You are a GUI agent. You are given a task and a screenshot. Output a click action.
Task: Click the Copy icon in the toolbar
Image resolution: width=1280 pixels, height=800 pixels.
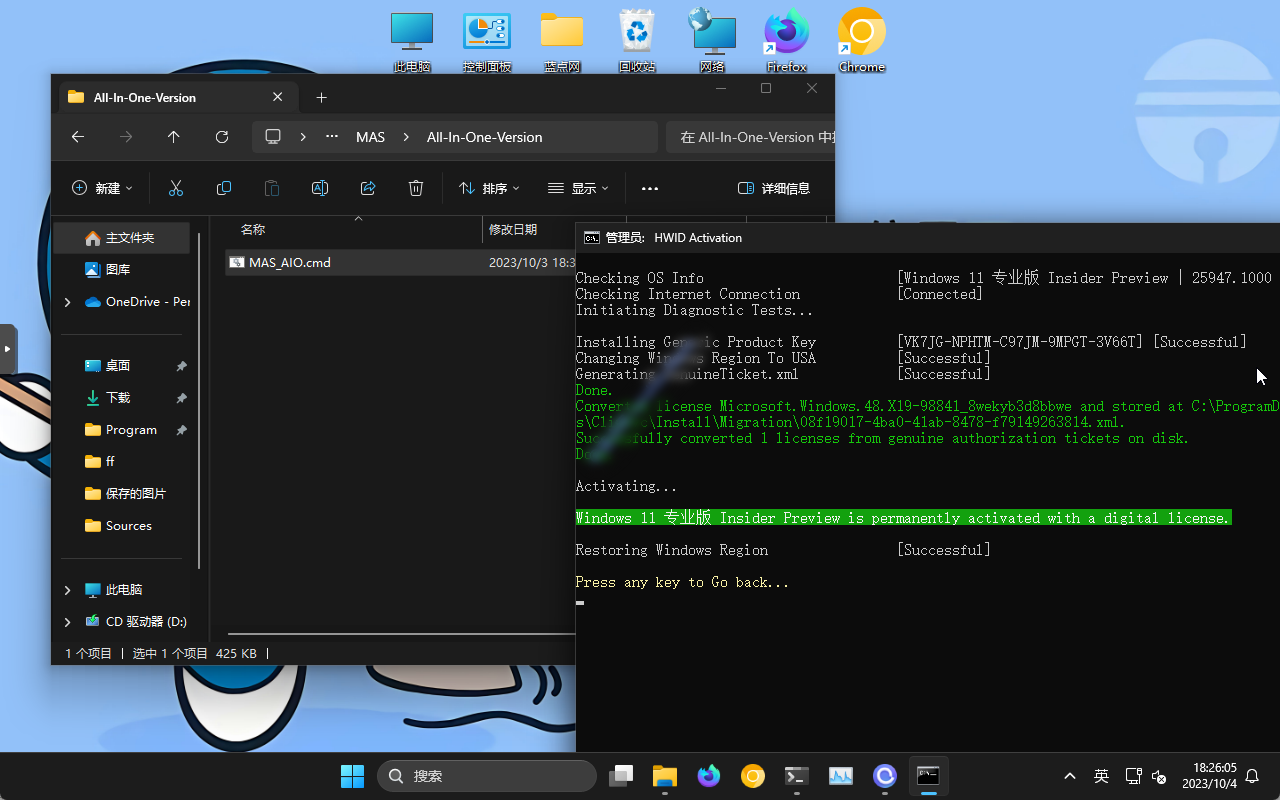pos(224,188)
